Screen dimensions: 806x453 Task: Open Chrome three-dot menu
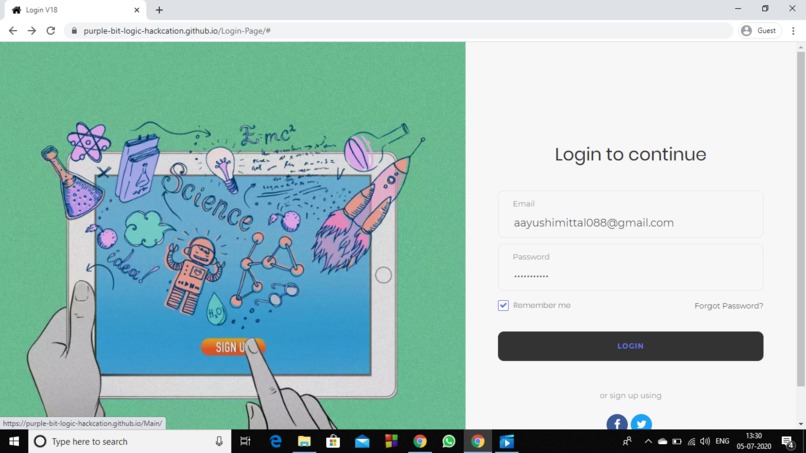tap(793, 31)
